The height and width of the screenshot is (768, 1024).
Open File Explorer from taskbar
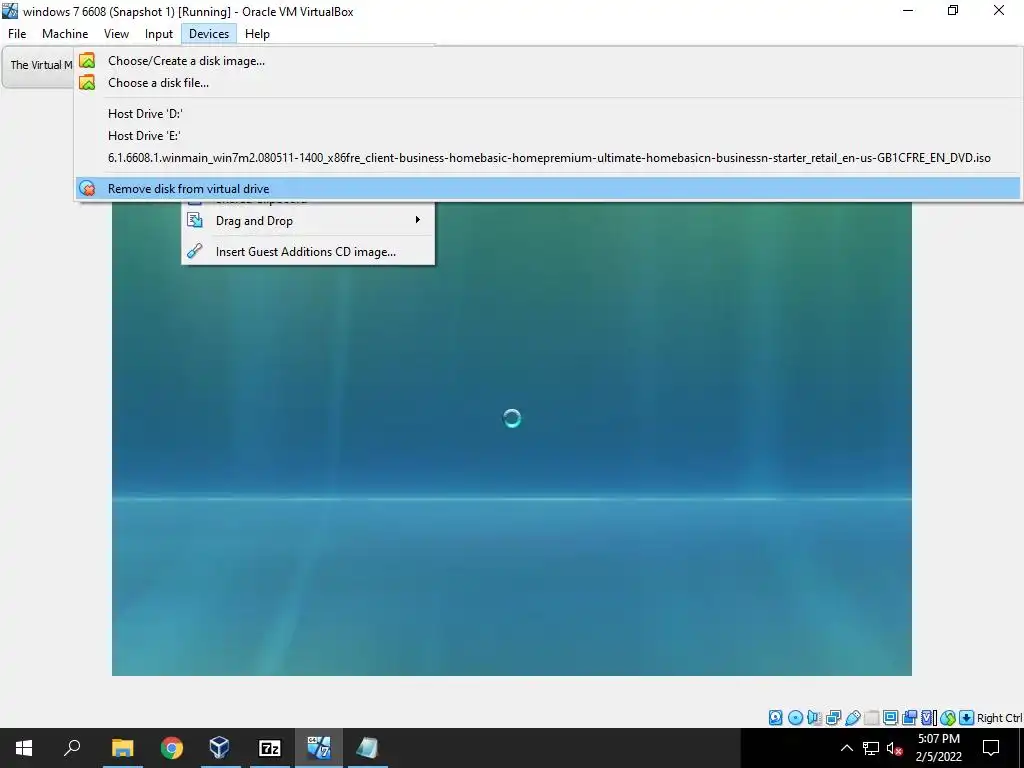(x=122, y=748)
